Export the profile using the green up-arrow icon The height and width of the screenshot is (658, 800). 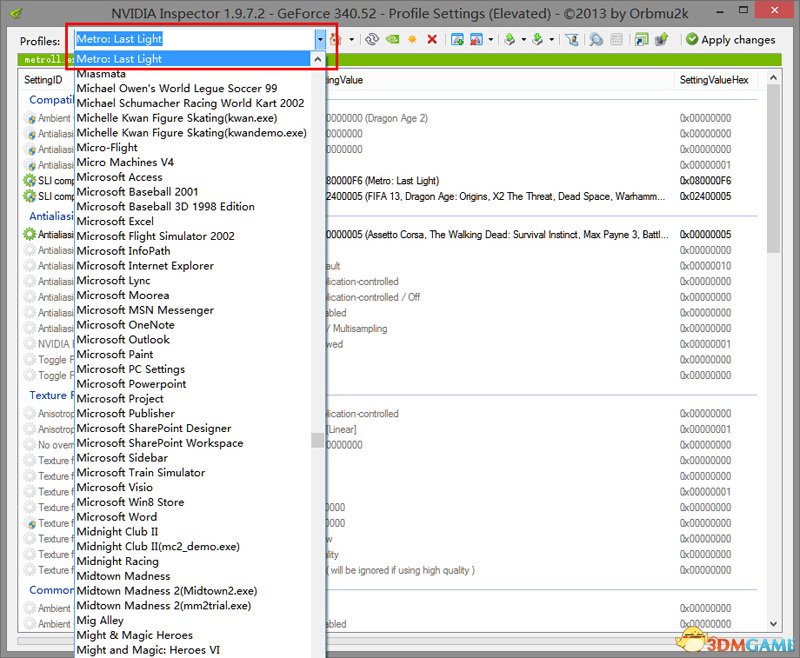pyautogui.click(x=509, y=39)
